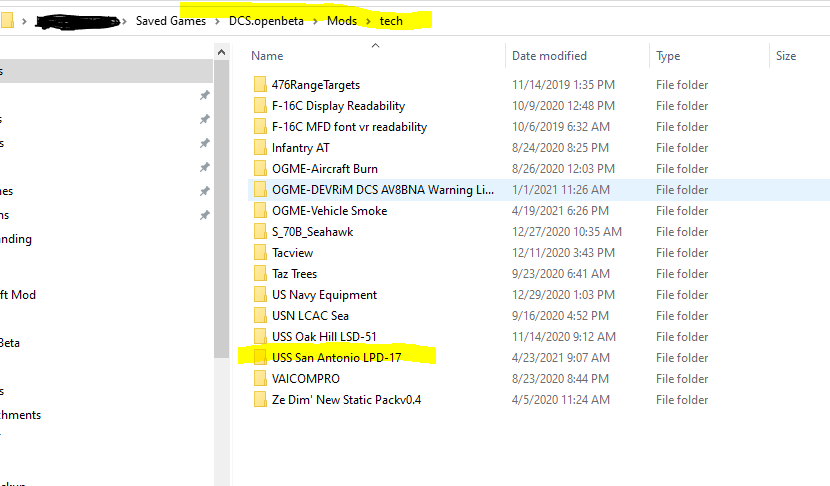
Task: Select the OGME-Vehicle Smoke folder name
Action: tap(330, 211)
